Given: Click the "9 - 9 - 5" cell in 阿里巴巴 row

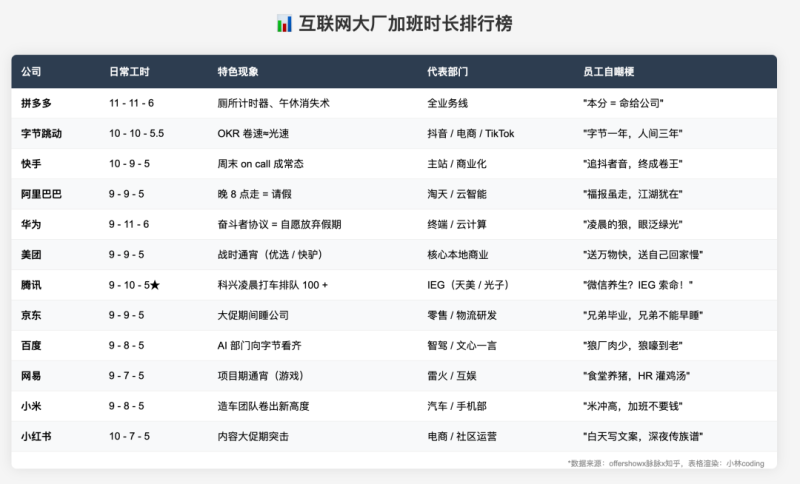Looking at the screenshot, I should [x=127, y=194].
